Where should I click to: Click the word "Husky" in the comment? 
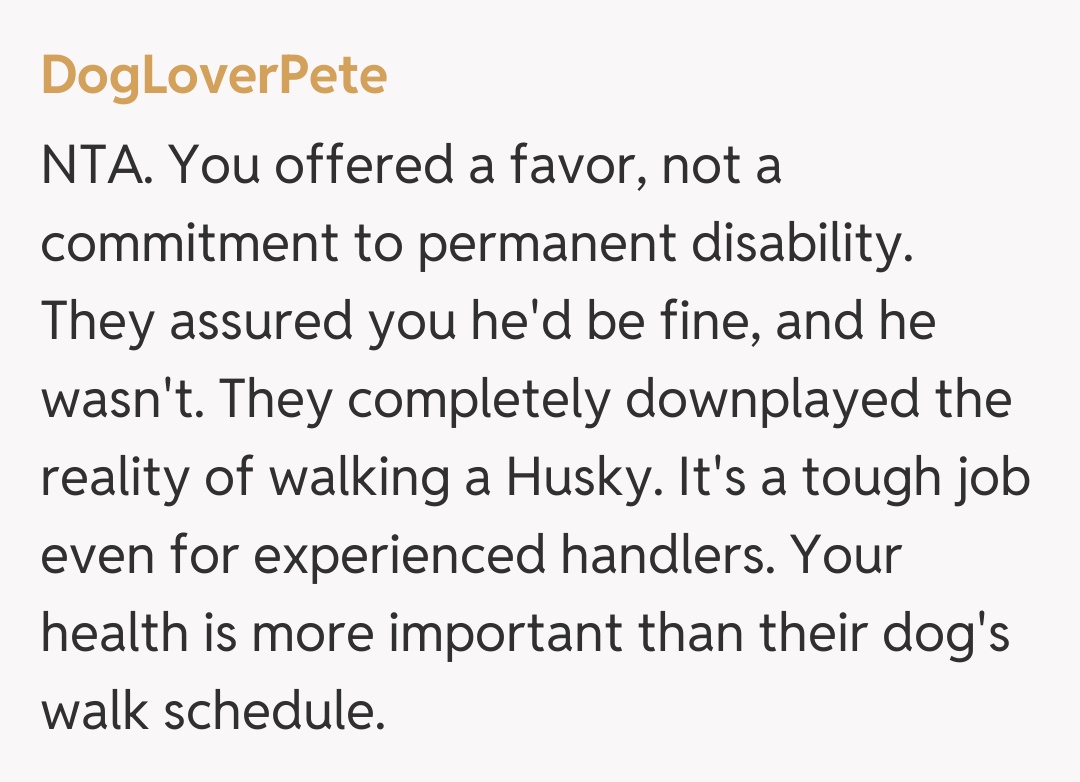(581, 479)
